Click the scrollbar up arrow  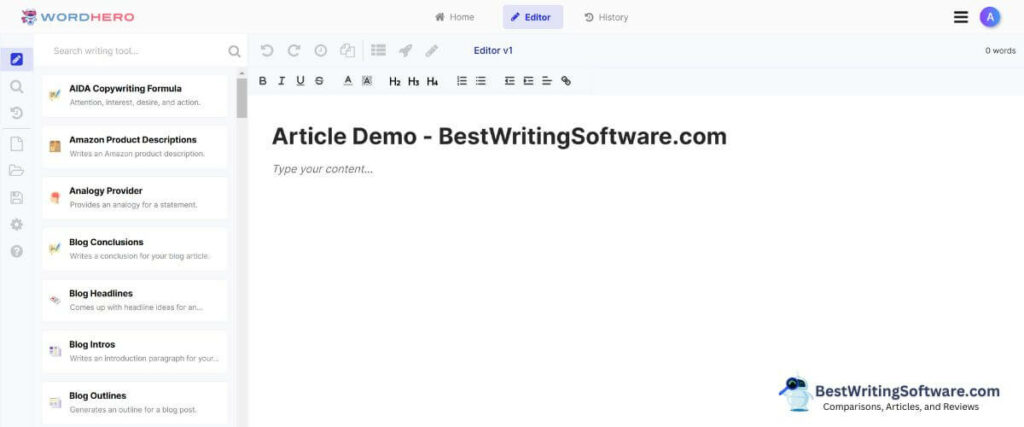[242, 73]
